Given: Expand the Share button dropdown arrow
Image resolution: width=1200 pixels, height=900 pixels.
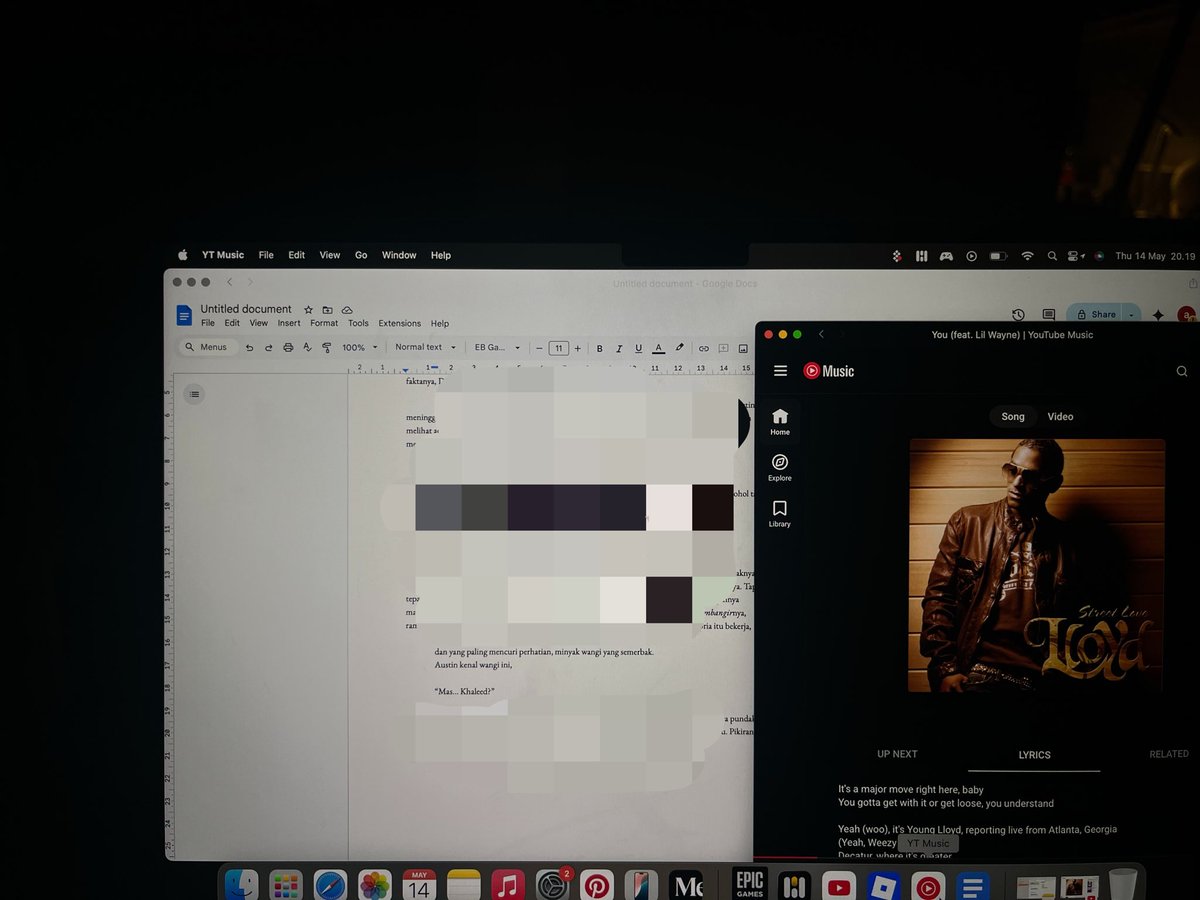Looking at the screenshot, I should pos(1131,314).
